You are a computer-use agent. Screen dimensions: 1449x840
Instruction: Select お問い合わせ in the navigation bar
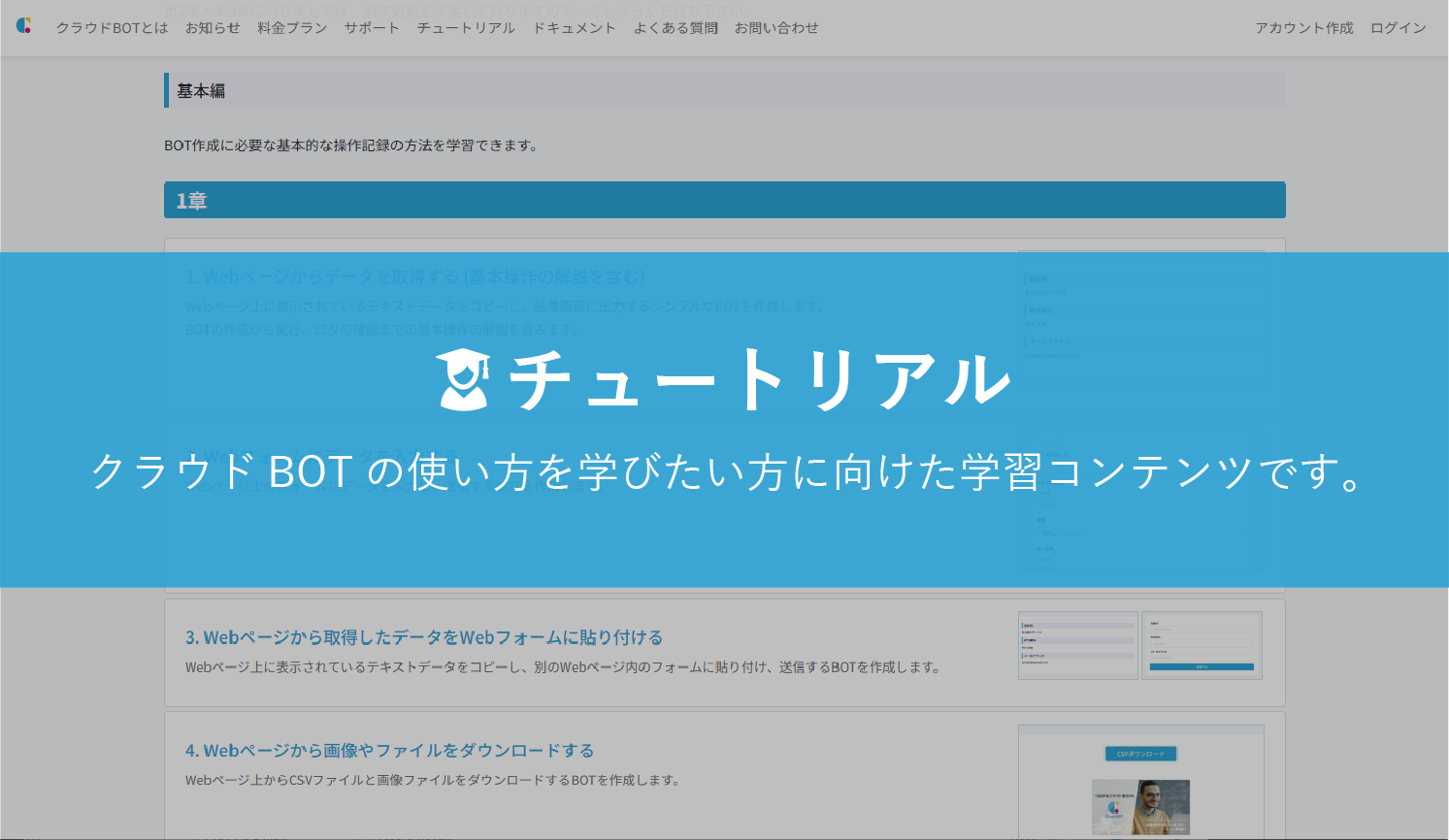tap(776, 28)
